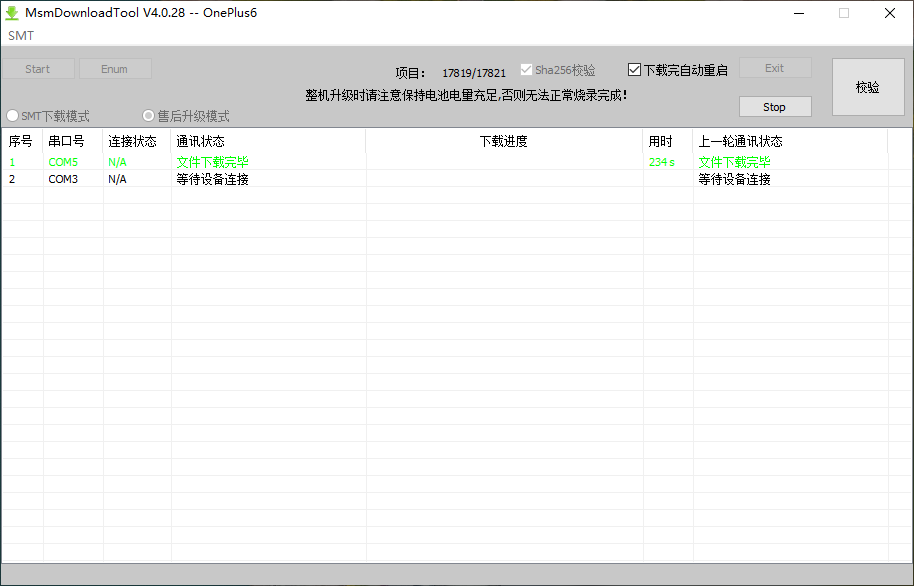Click the 下载进度 column header
Image resolution: width=914 pixels, height=586 pixels.
tap(504, 141)
